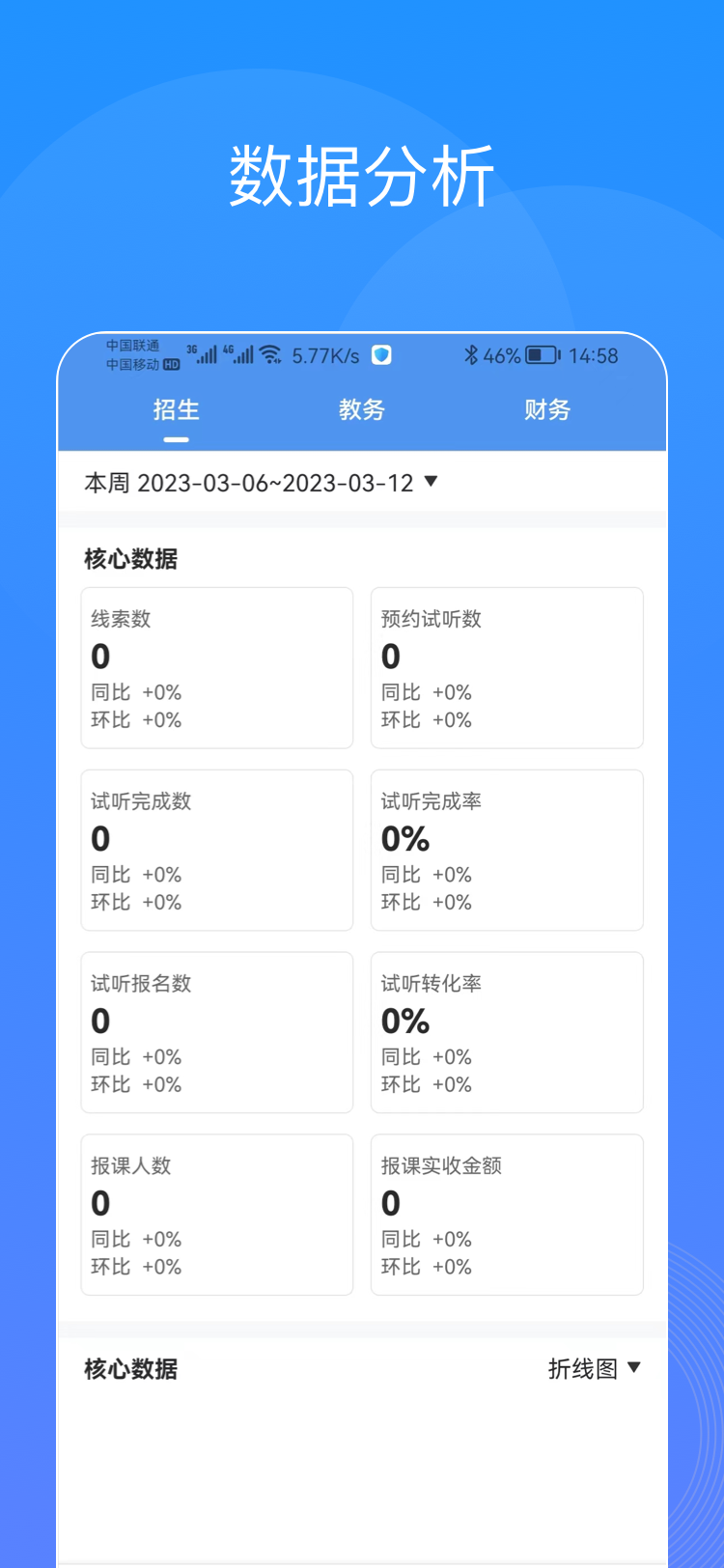724x1568 pixels.
Task: Tap the battery icon in status bar
Action: (x=543, y=355)
